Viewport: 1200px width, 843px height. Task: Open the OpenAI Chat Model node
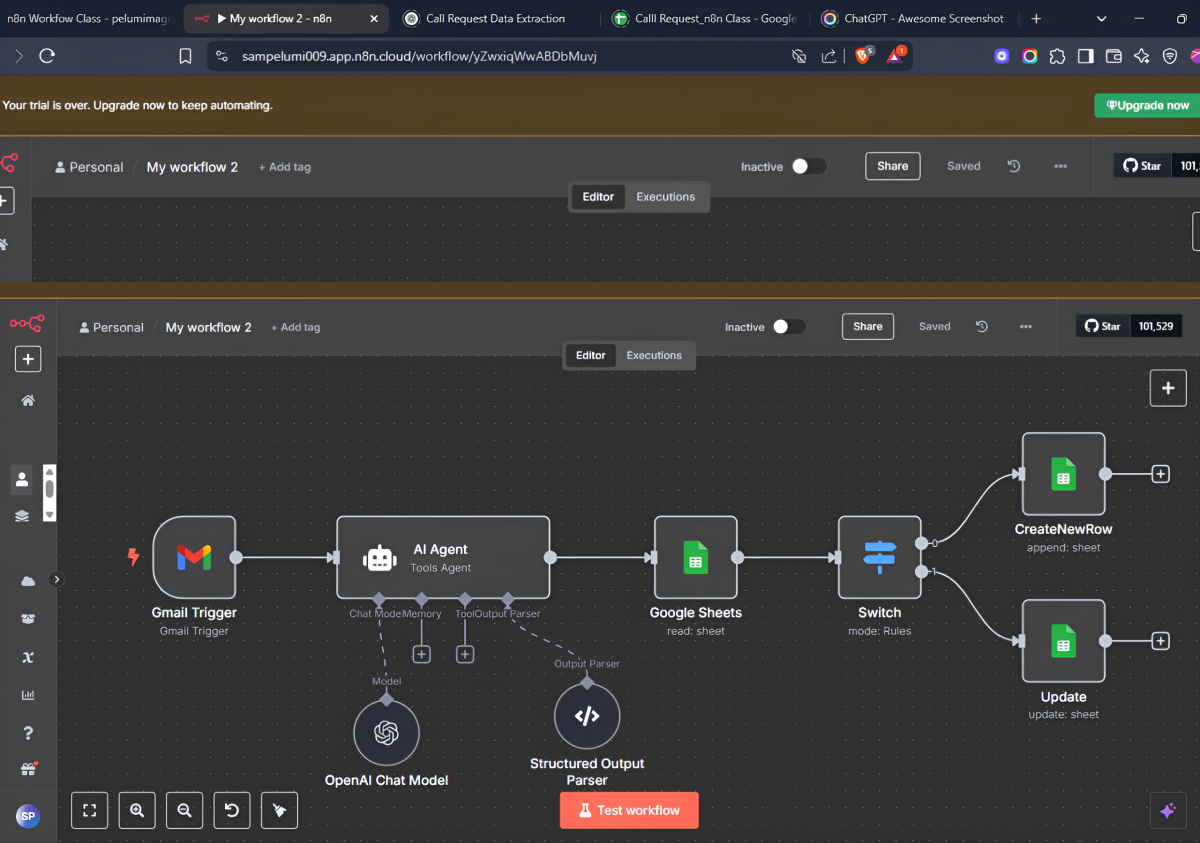coord(386,733)
